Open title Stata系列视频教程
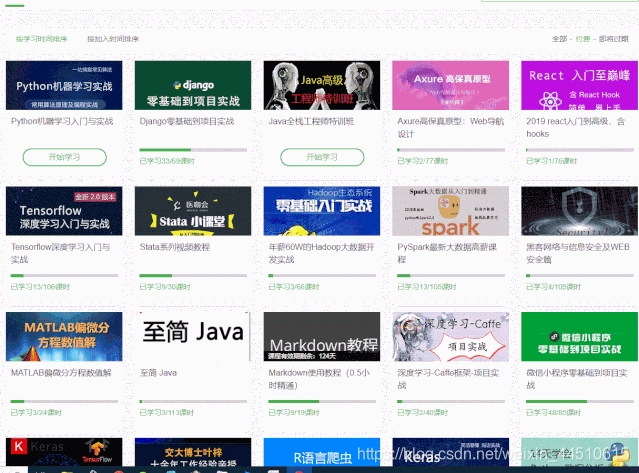The width and height of the screenshot is (639, 473). click(x=174, y=247)
